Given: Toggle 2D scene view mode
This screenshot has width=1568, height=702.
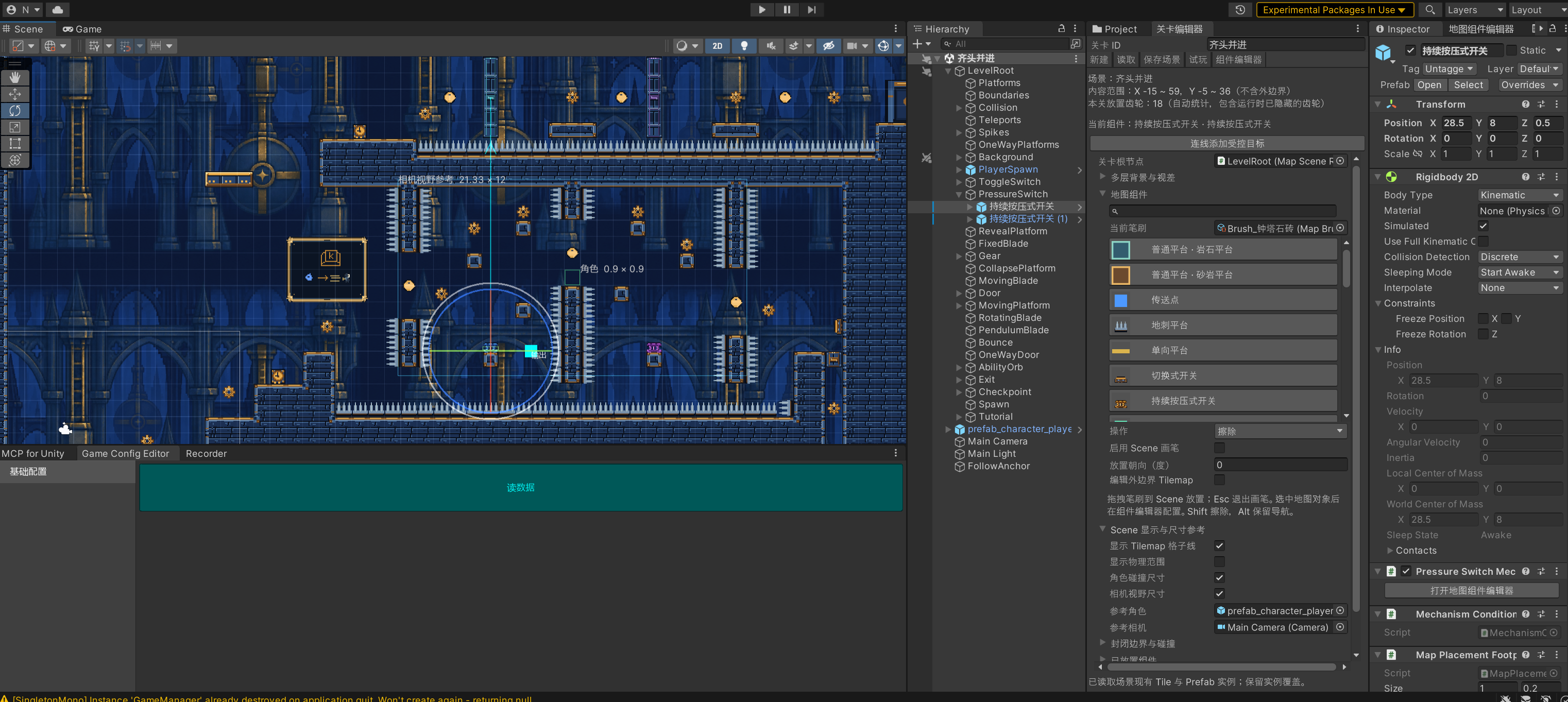Looking at the screenshot, I should (718, 46).
